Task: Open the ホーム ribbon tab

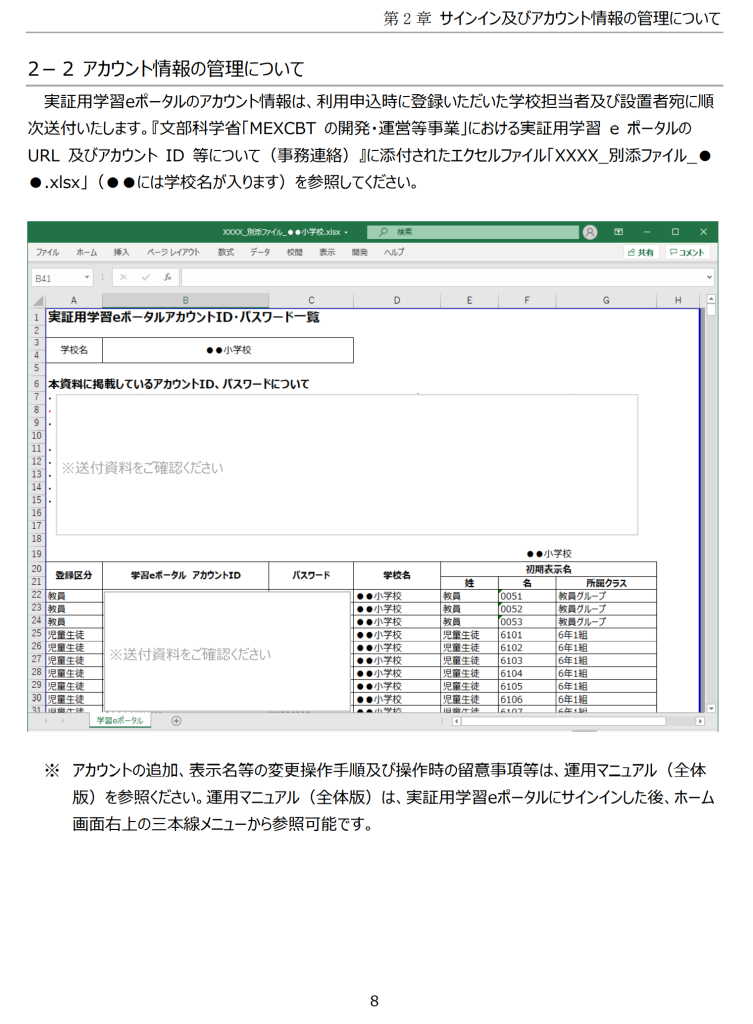Action: coord(86,252)
